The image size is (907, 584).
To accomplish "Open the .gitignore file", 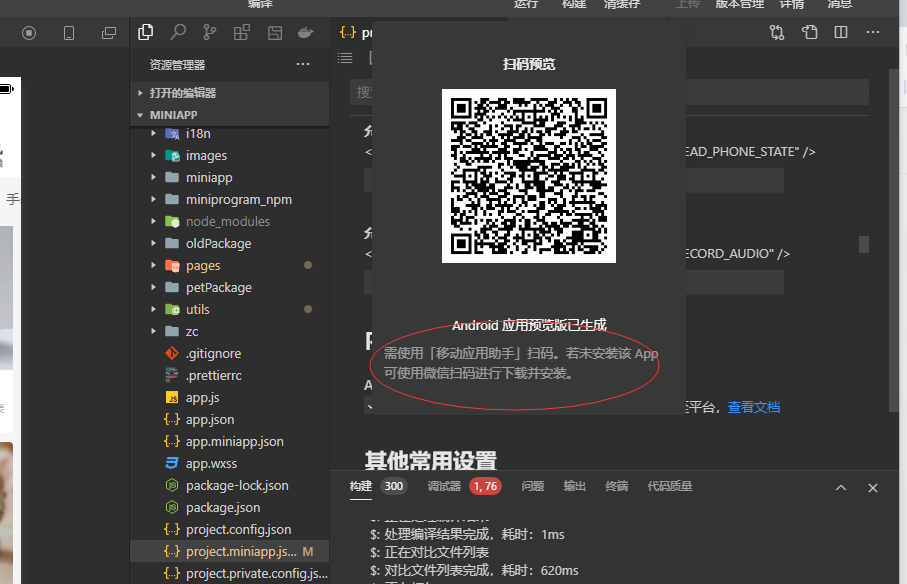I will pos(230,353).
